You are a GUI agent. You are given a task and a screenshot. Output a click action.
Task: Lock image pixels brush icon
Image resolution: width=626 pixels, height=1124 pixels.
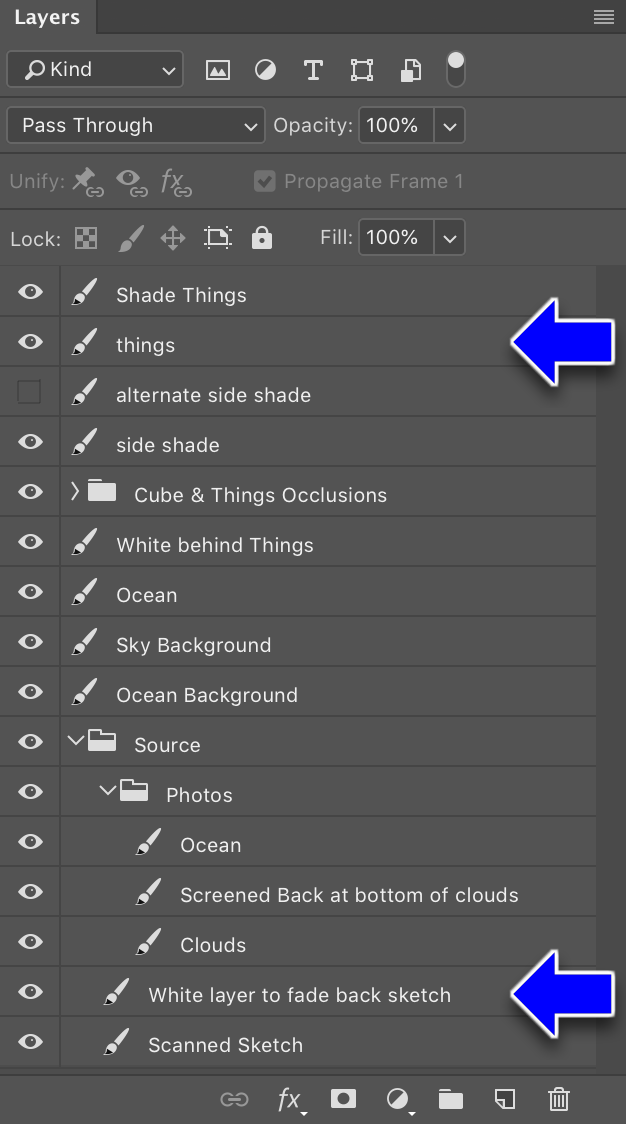(130, 238)
